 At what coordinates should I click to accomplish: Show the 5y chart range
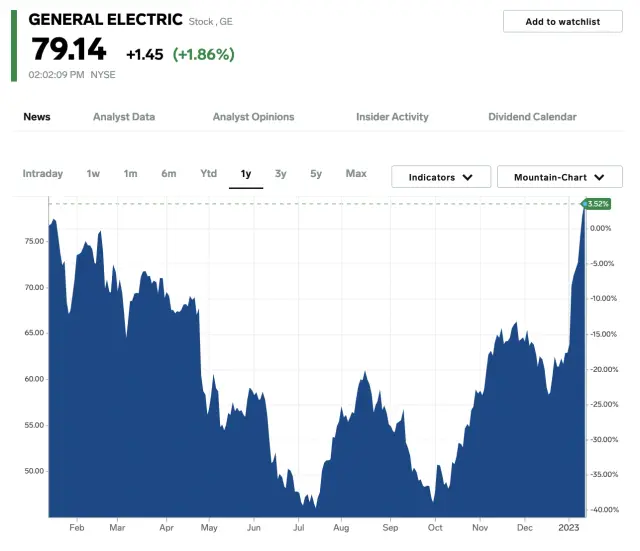pyautogui.click(x=316, y=174)
